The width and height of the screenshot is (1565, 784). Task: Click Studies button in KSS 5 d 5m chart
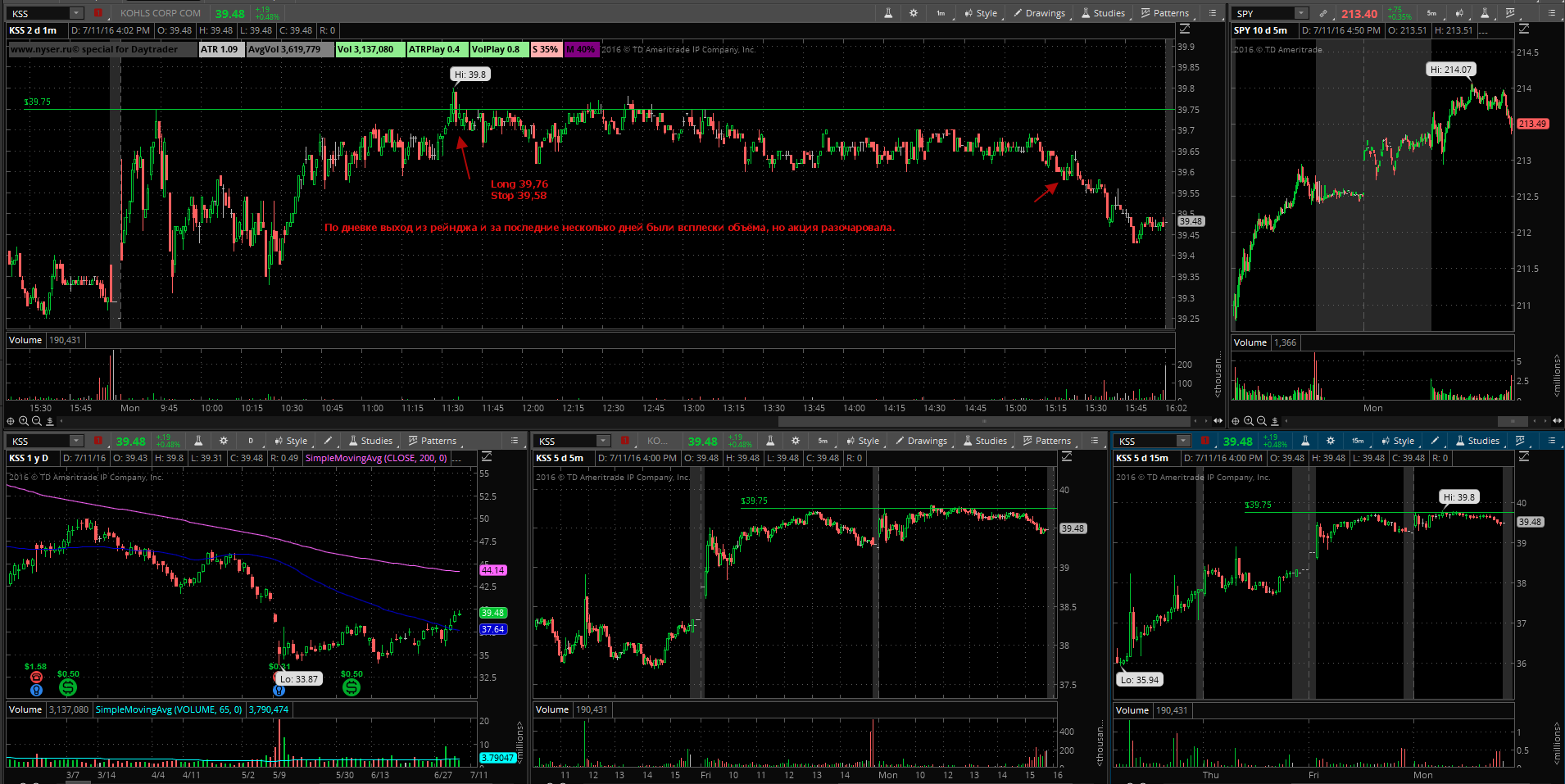(985, 441)
